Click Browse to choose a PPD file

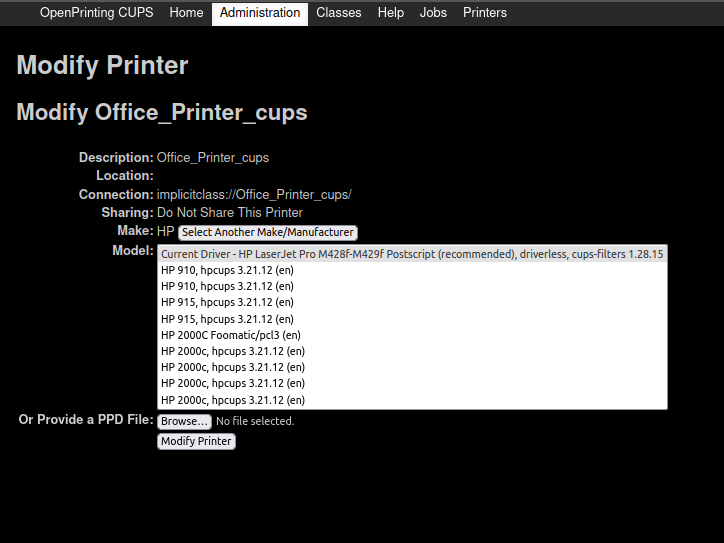pos(184,421)
